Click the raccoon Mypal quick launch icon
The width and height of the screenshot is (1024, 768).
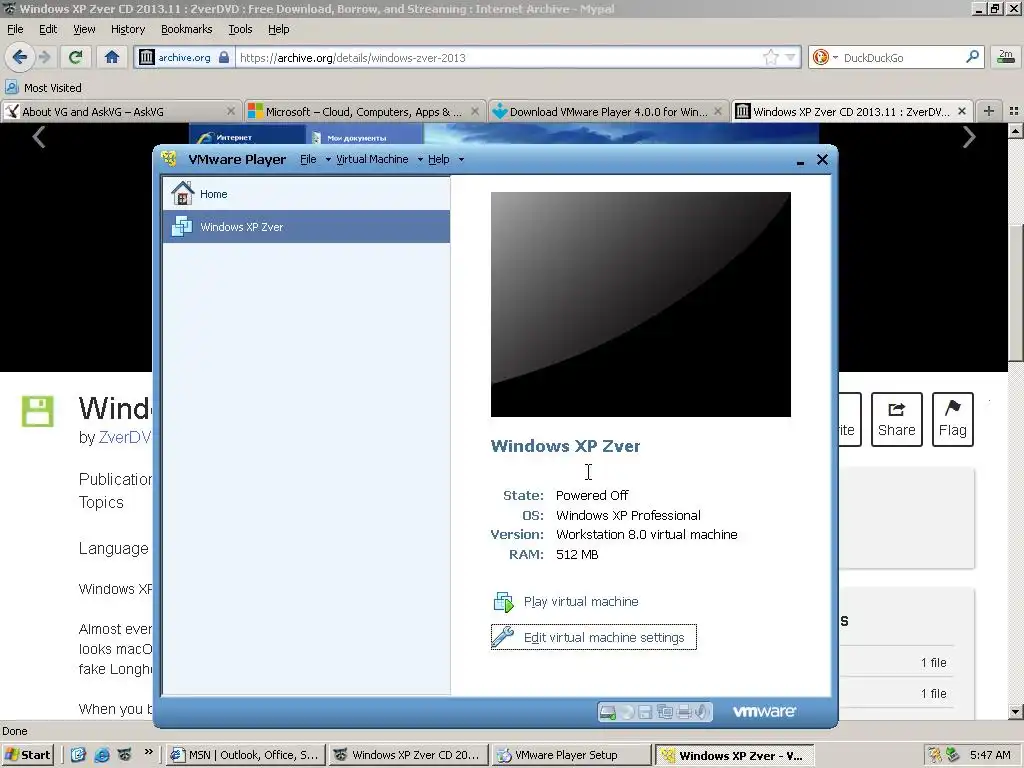click(125, 755)
